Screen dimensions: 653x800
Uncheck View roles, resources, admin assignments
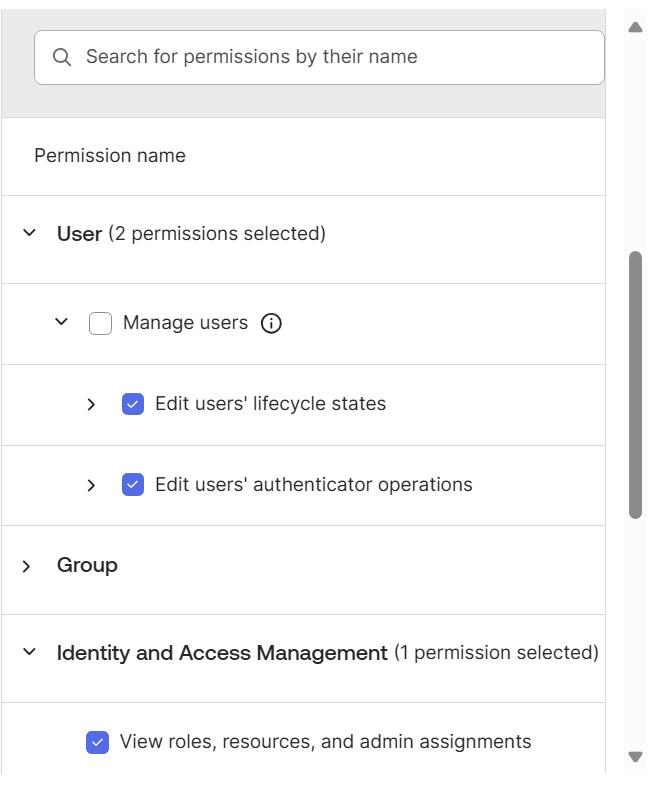[98, 742]
